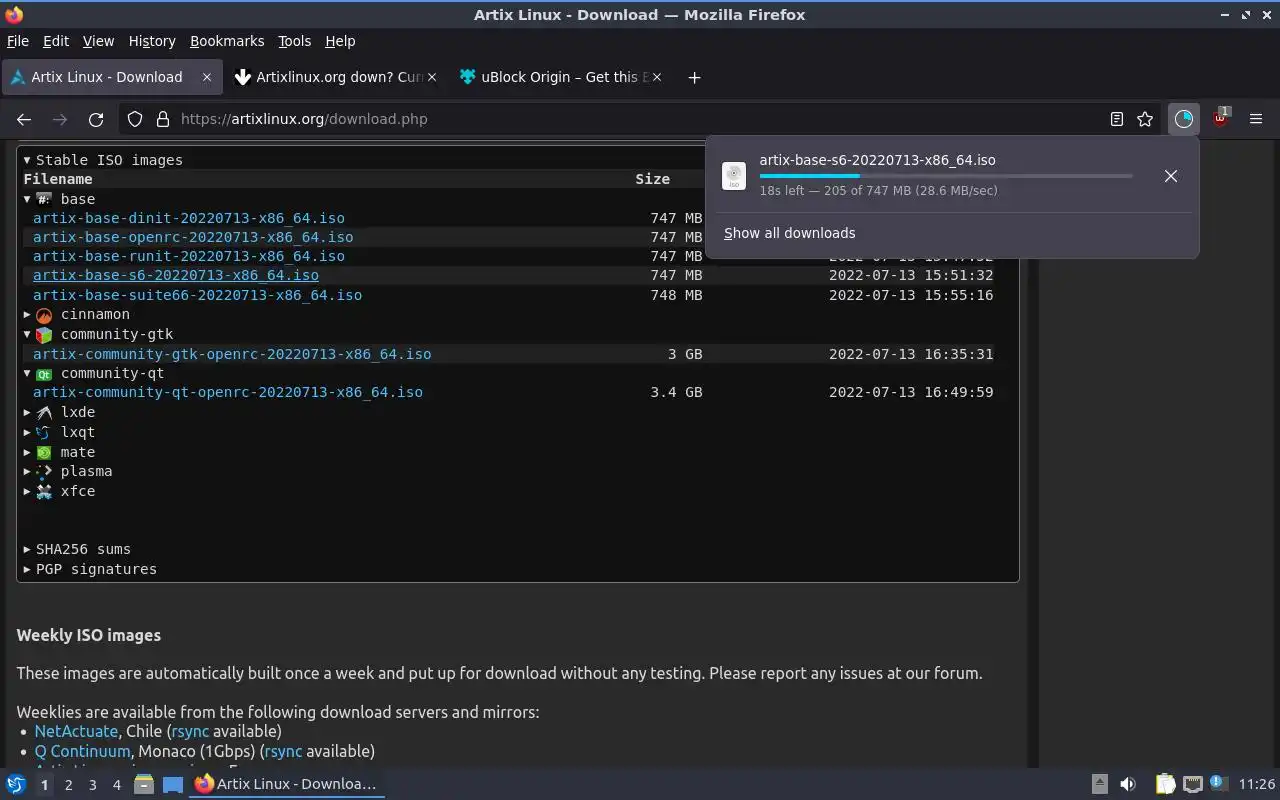Close the Artixlinux.org down tab
Image resolution: width=1280 pixels, height=800 pixels.
(432, 77)
